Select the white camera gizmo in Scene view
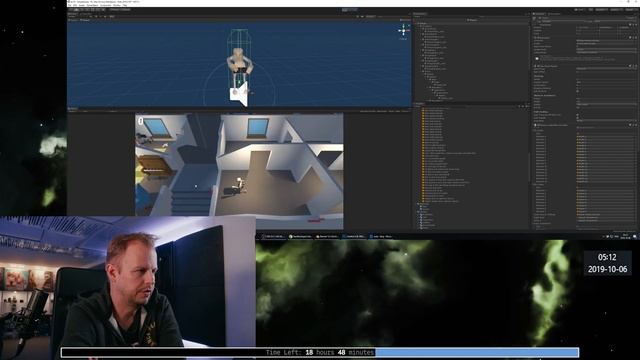 (239, 94)
